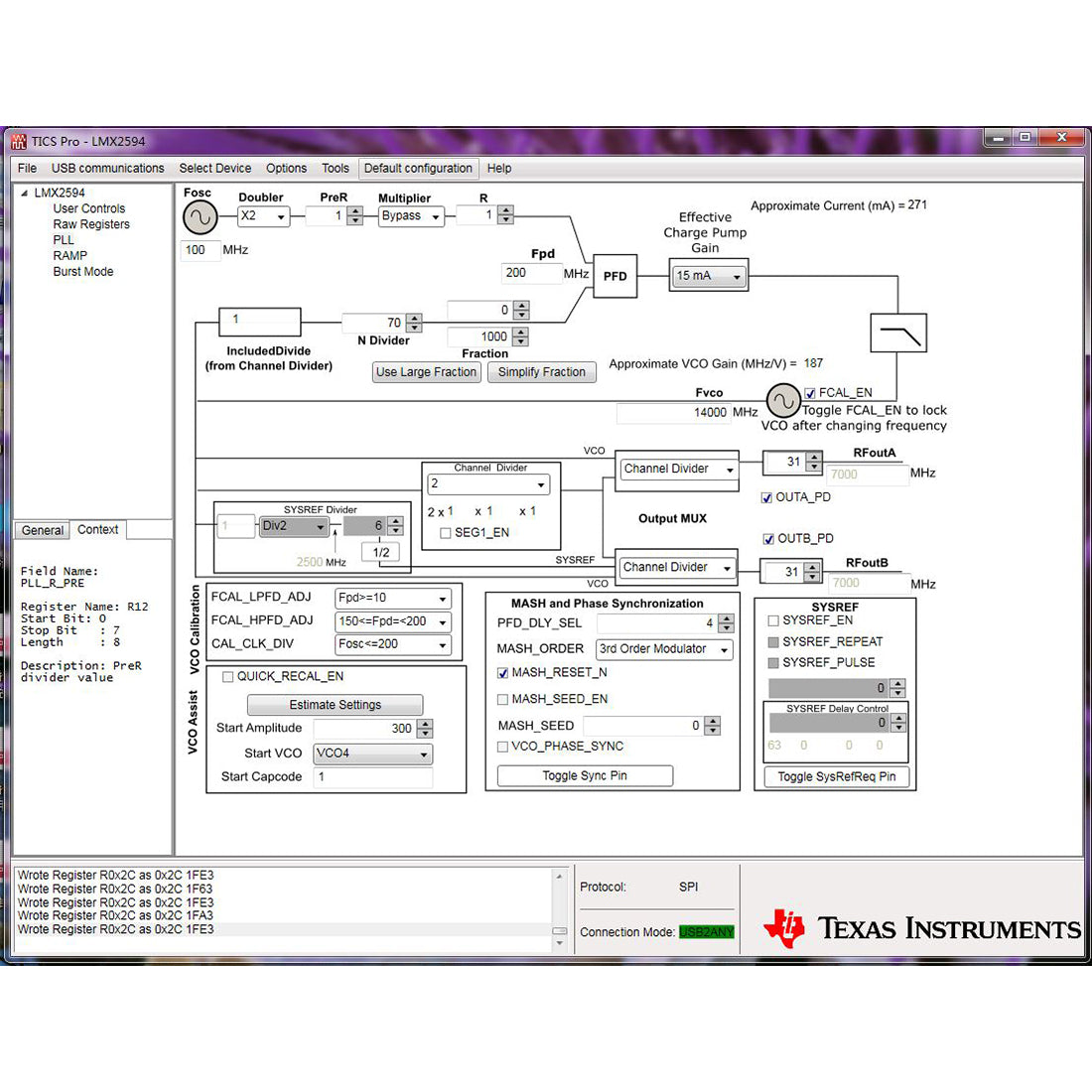Expand the Effective Charge Pump Gain dropdown
The image size is (1092, 1092).
coord(709,276)
